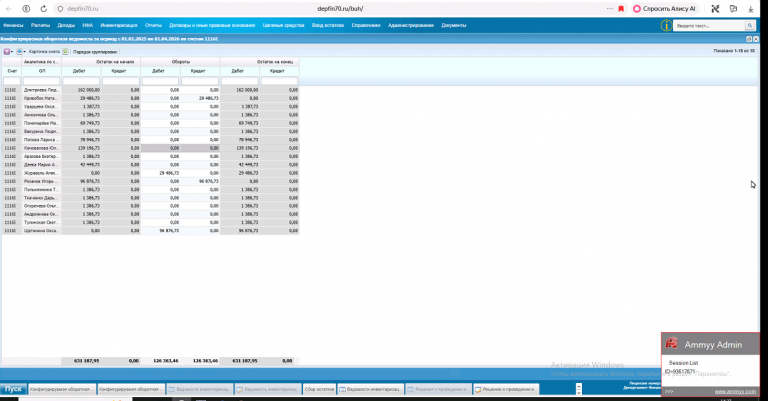Viewport: 768px width, 401px height.
Task: Select the Журавель Алек... row name cell
Action: pos(42,173)
